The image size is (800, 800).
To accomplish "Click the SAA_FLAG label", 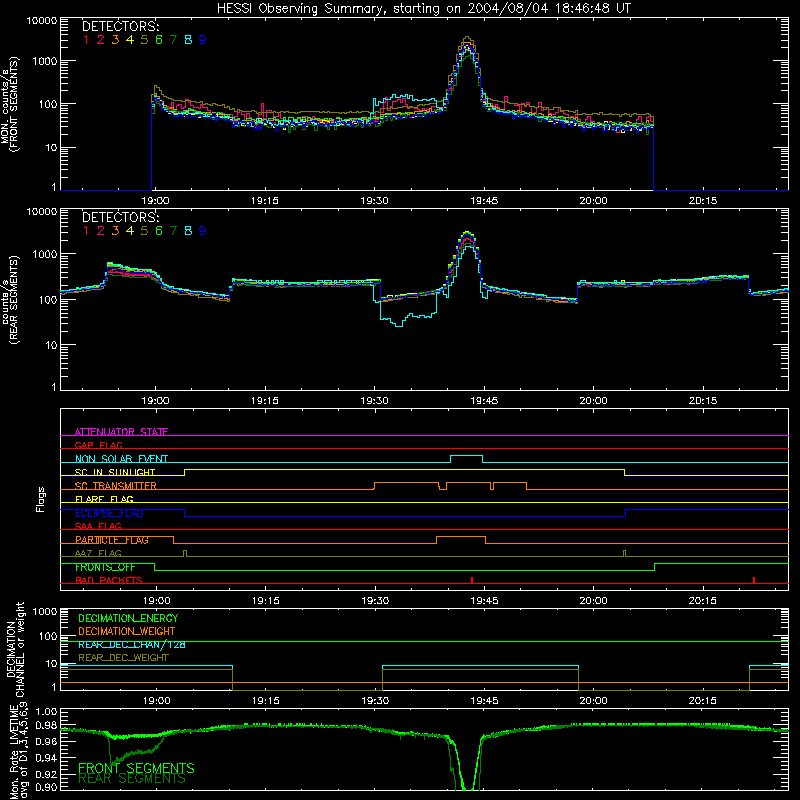I will coord(98,526).
